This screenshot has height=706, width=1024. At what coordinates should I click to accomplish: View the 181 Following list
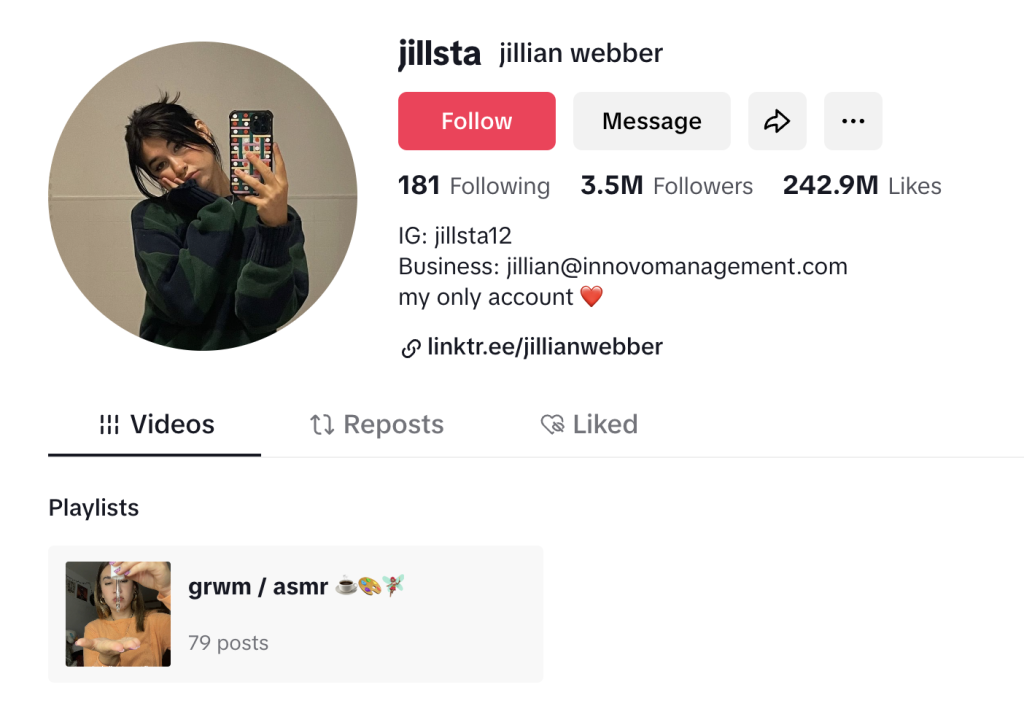pyautogui.click(x=474, y=185)
